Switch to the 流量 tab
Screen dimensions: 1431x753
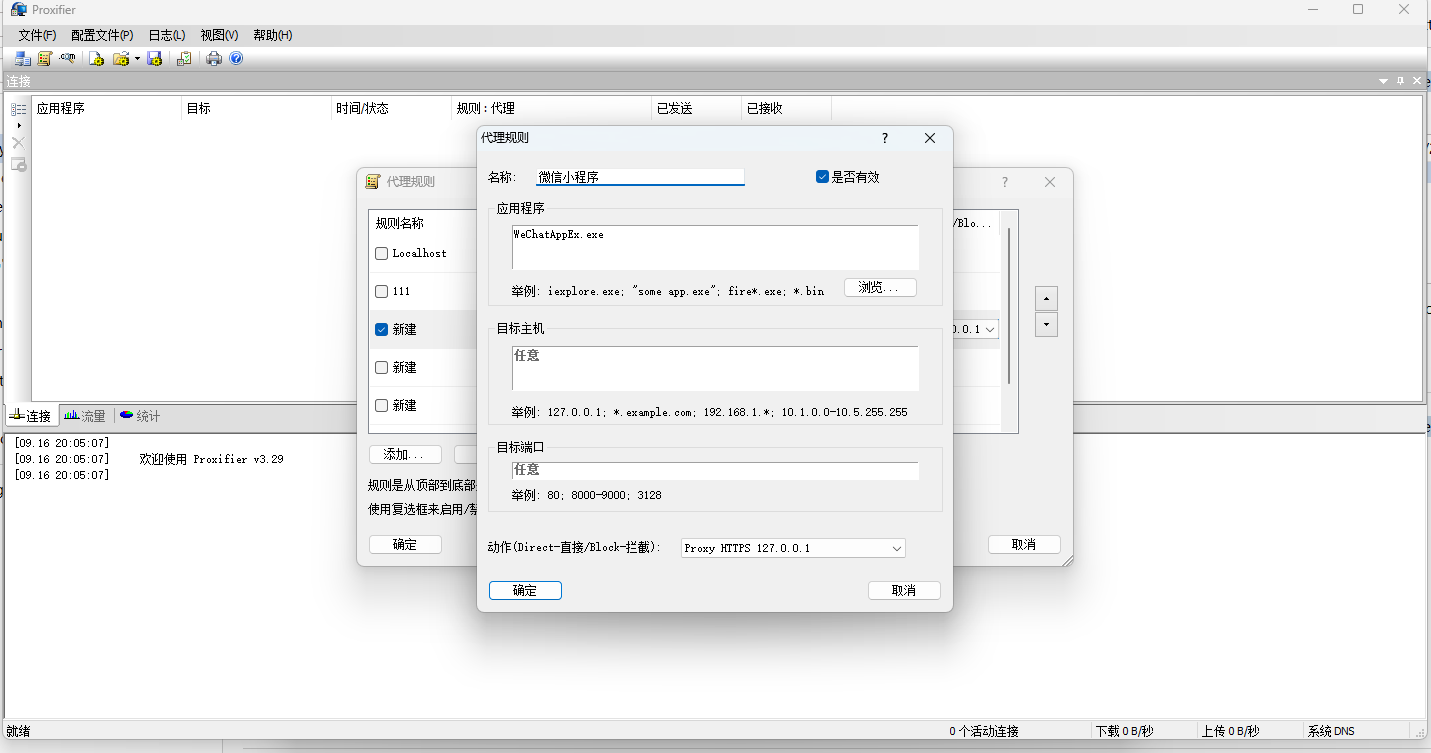(x=85, y=416)
